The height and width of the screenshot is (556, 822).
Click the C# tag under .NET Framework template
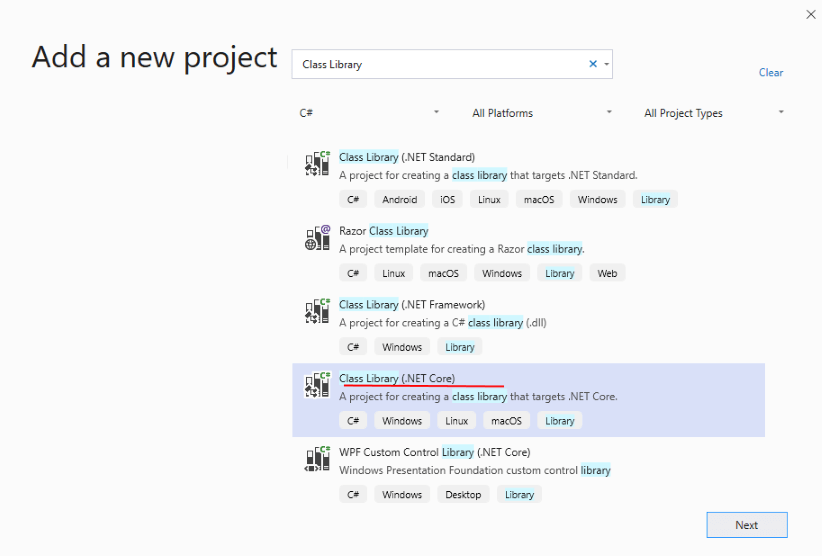pos(353,347)
